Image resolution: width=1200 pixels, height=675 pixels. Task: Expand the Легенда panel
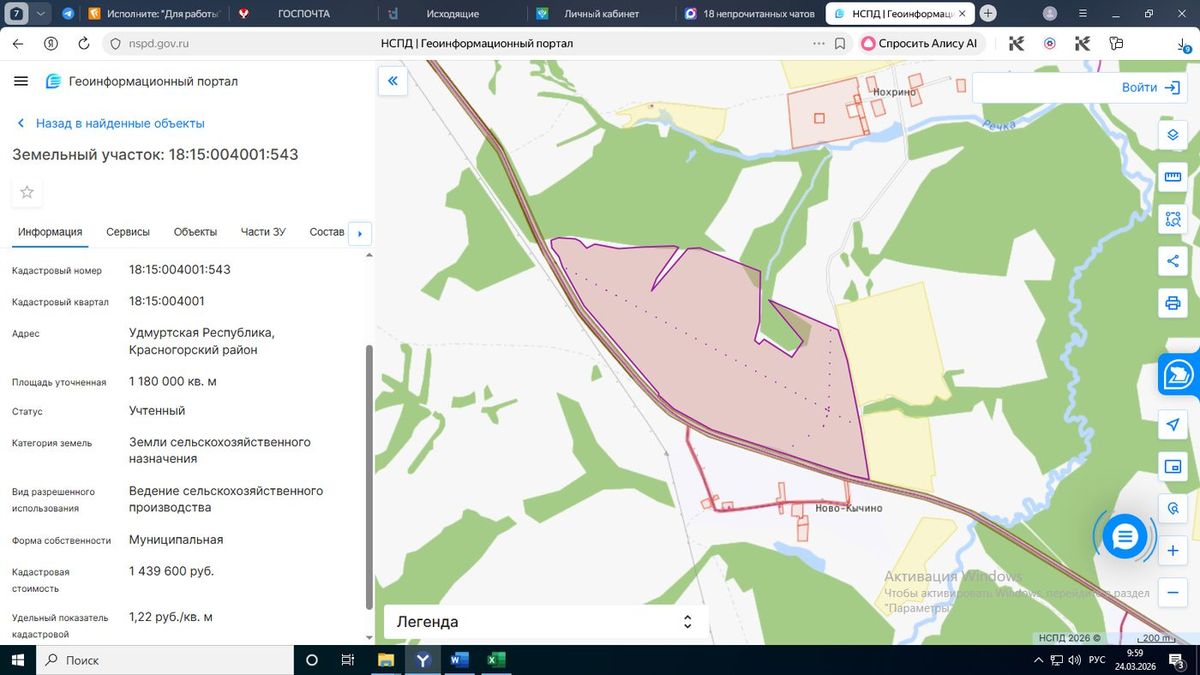pyautogui.click(x=545, y=621)
